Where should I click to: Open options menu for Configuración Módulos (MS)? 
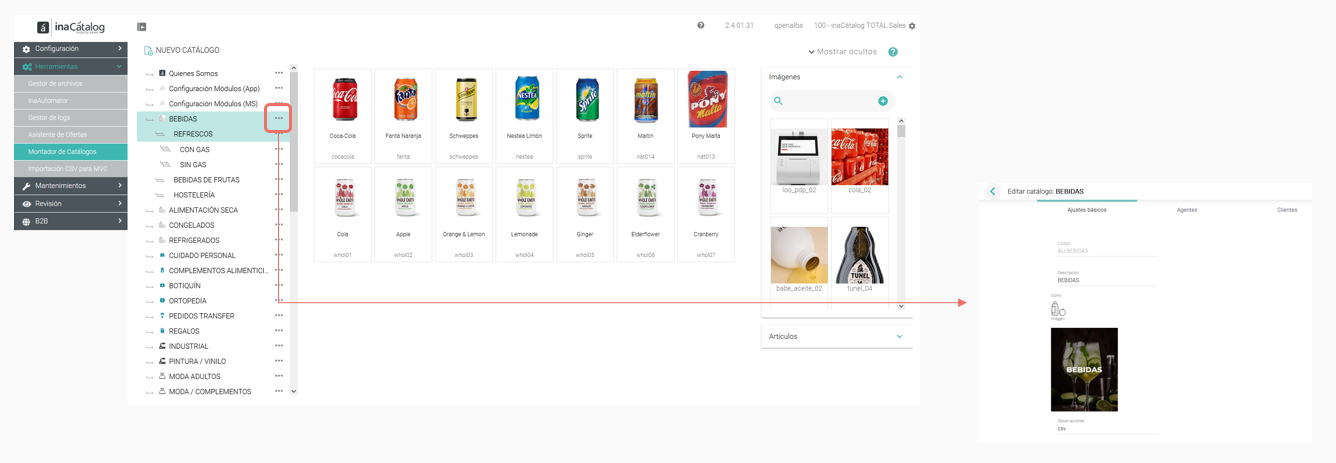coord(279,103)
